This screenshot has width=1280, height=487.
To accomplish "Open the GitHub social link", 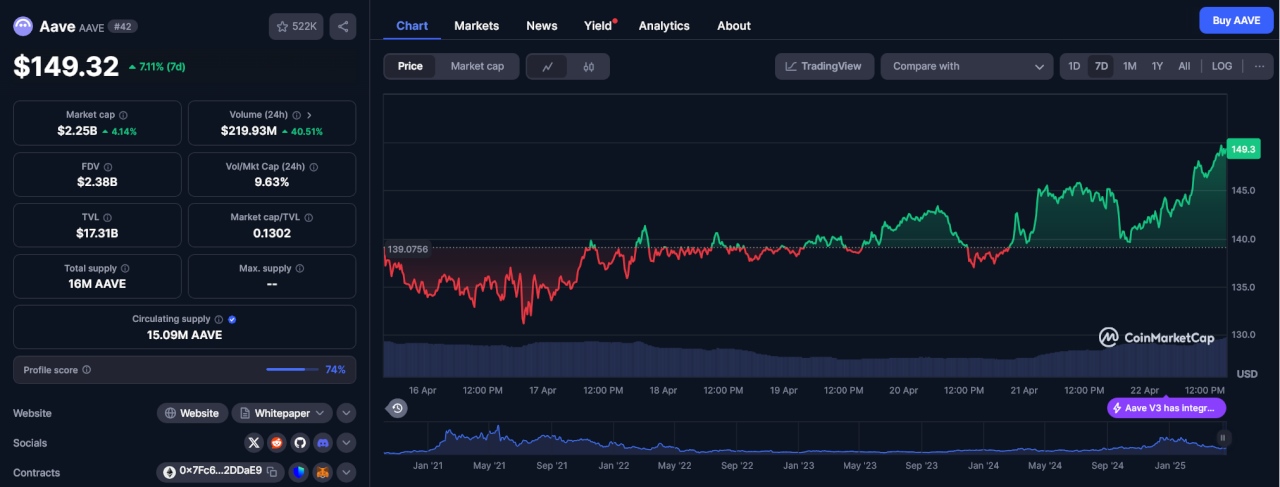I will [x=300, y=442].
